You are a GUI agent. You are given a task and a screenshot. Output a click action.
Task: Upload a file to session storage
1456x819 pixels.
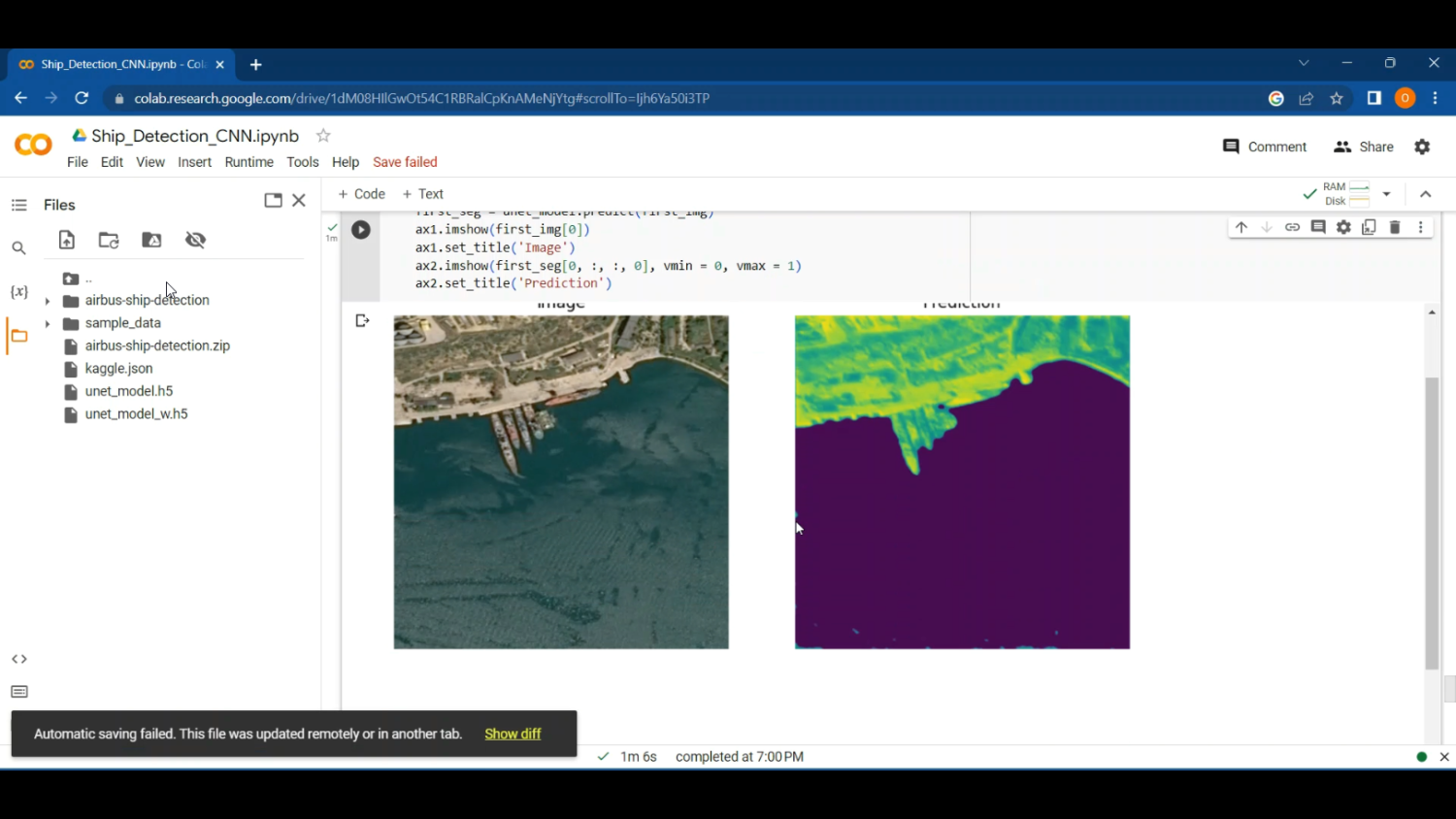pos(66,240)
